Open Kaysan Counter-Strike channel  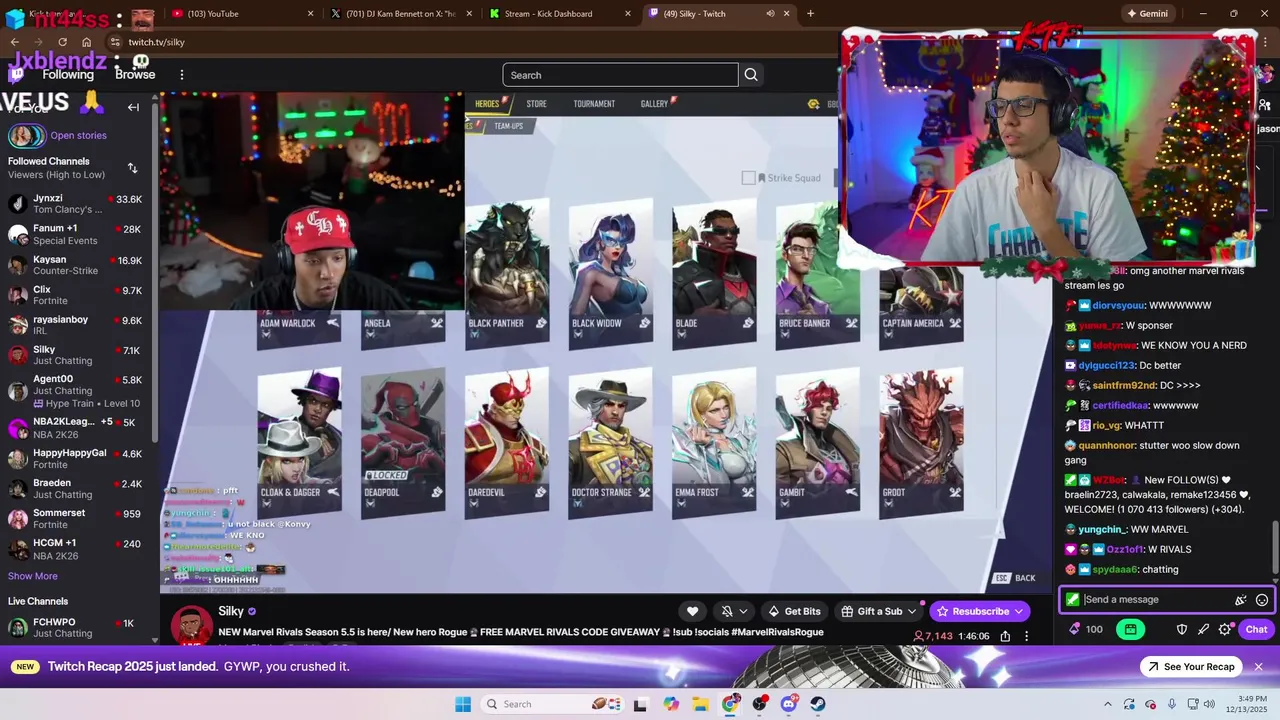tap(75, 265)
